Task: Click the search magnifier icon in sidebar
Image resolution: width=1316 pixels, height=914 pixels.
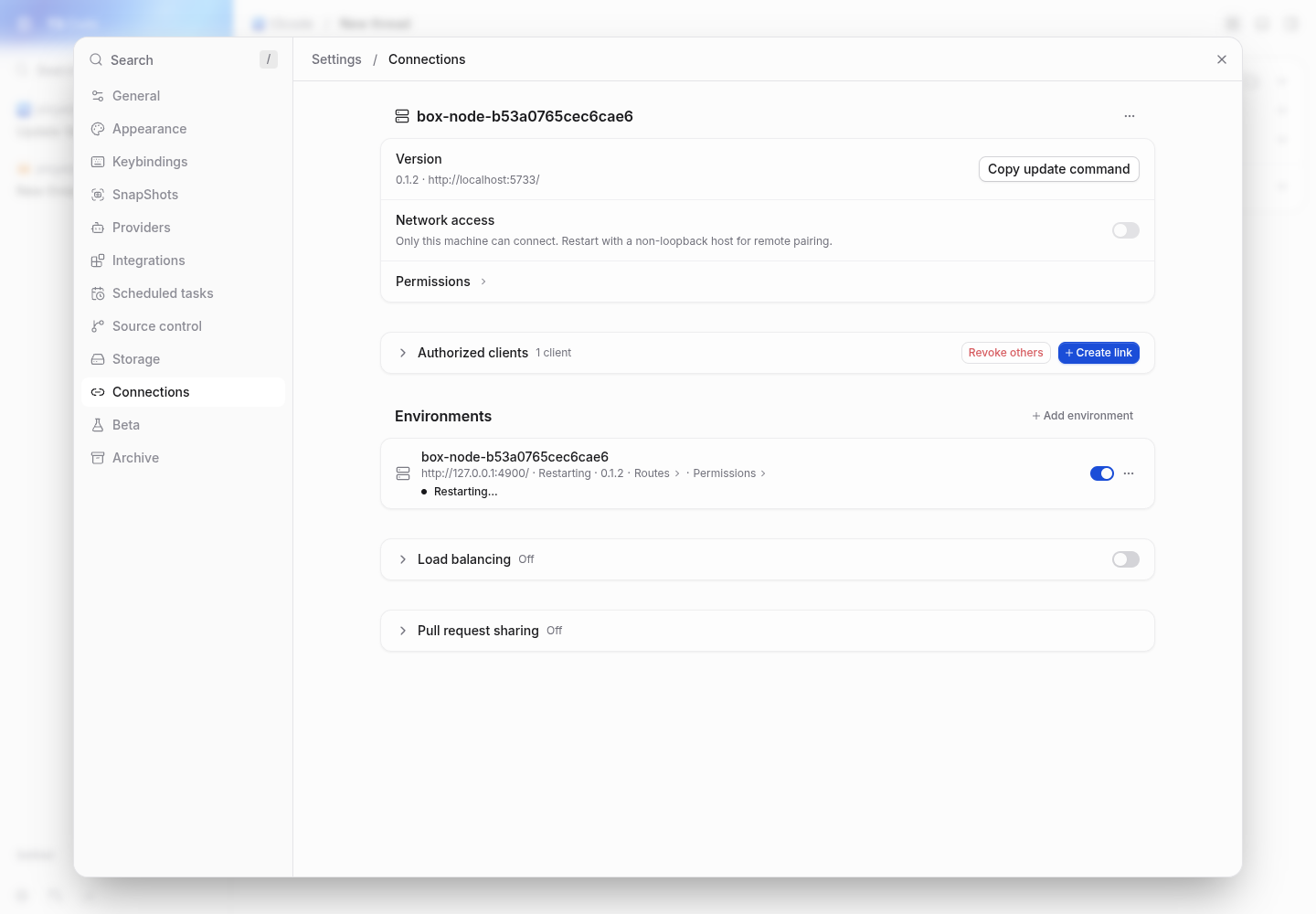Action: click(x=96, y=59)
